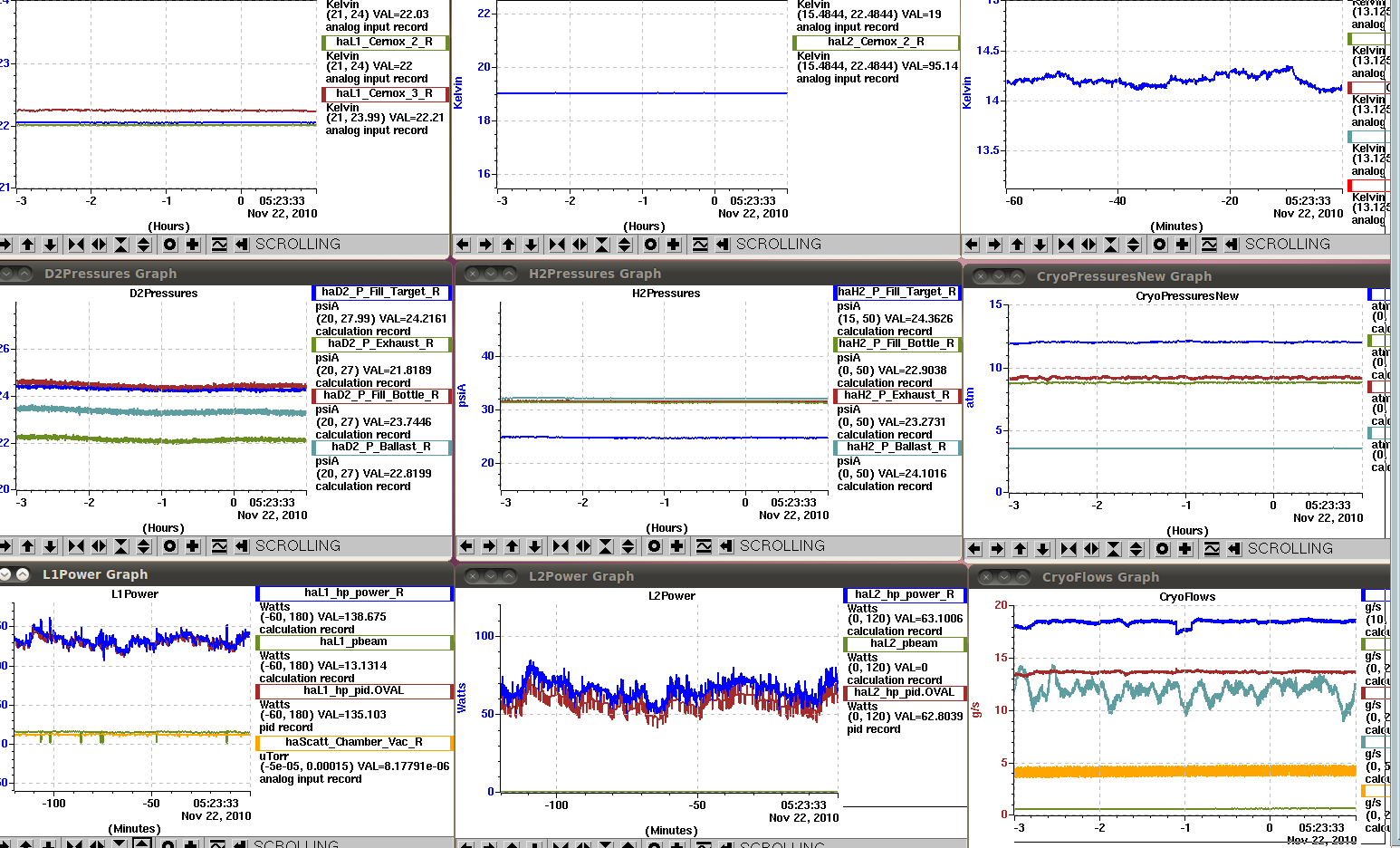The image size is (1400, 848).
Task: Click circle auto-scale icon in H2Pressures toolbar
Action: coord(655,546)
